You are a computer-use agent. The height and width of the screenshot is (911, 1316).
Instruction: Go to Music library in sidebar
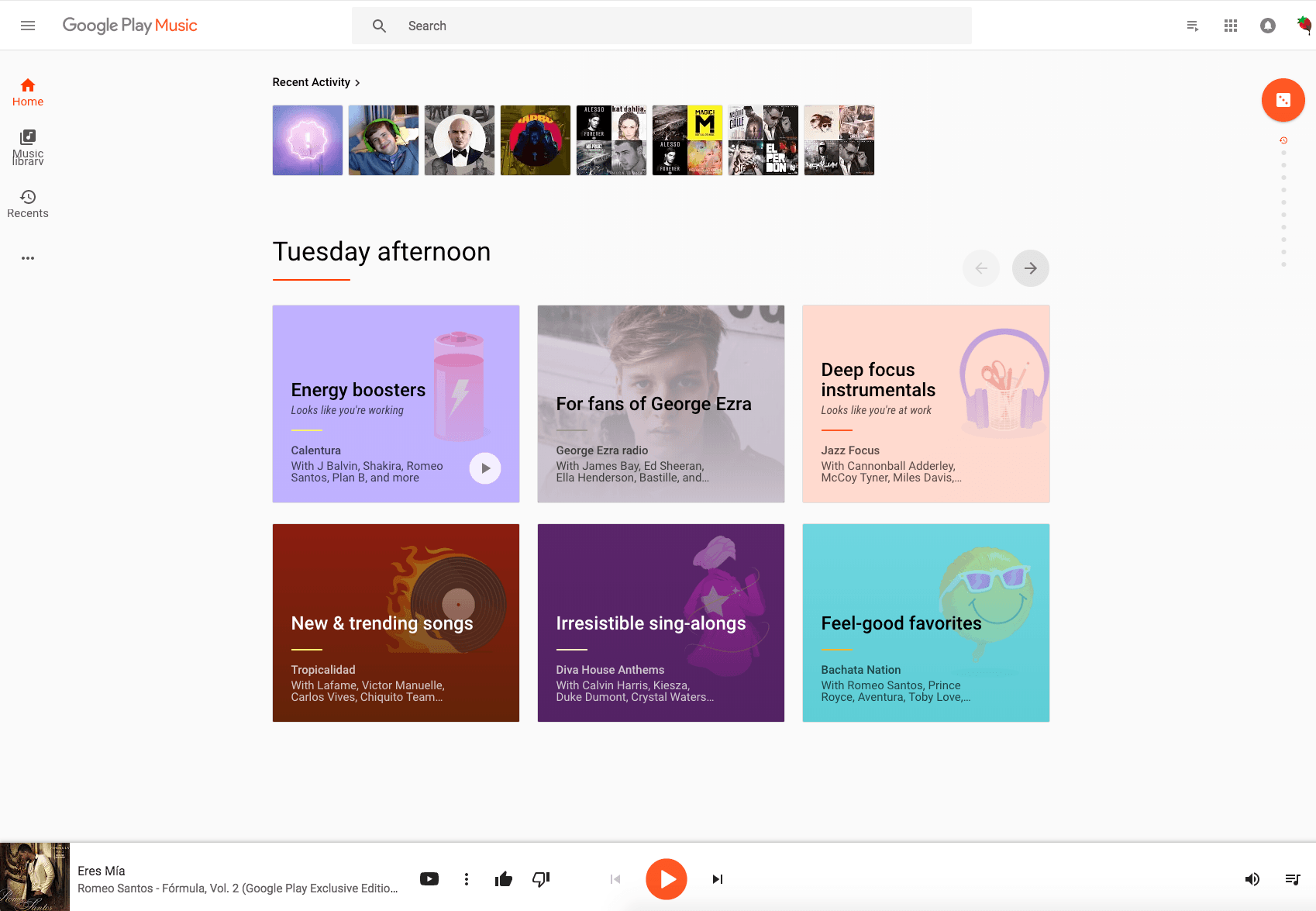click(x=28, y=147)
